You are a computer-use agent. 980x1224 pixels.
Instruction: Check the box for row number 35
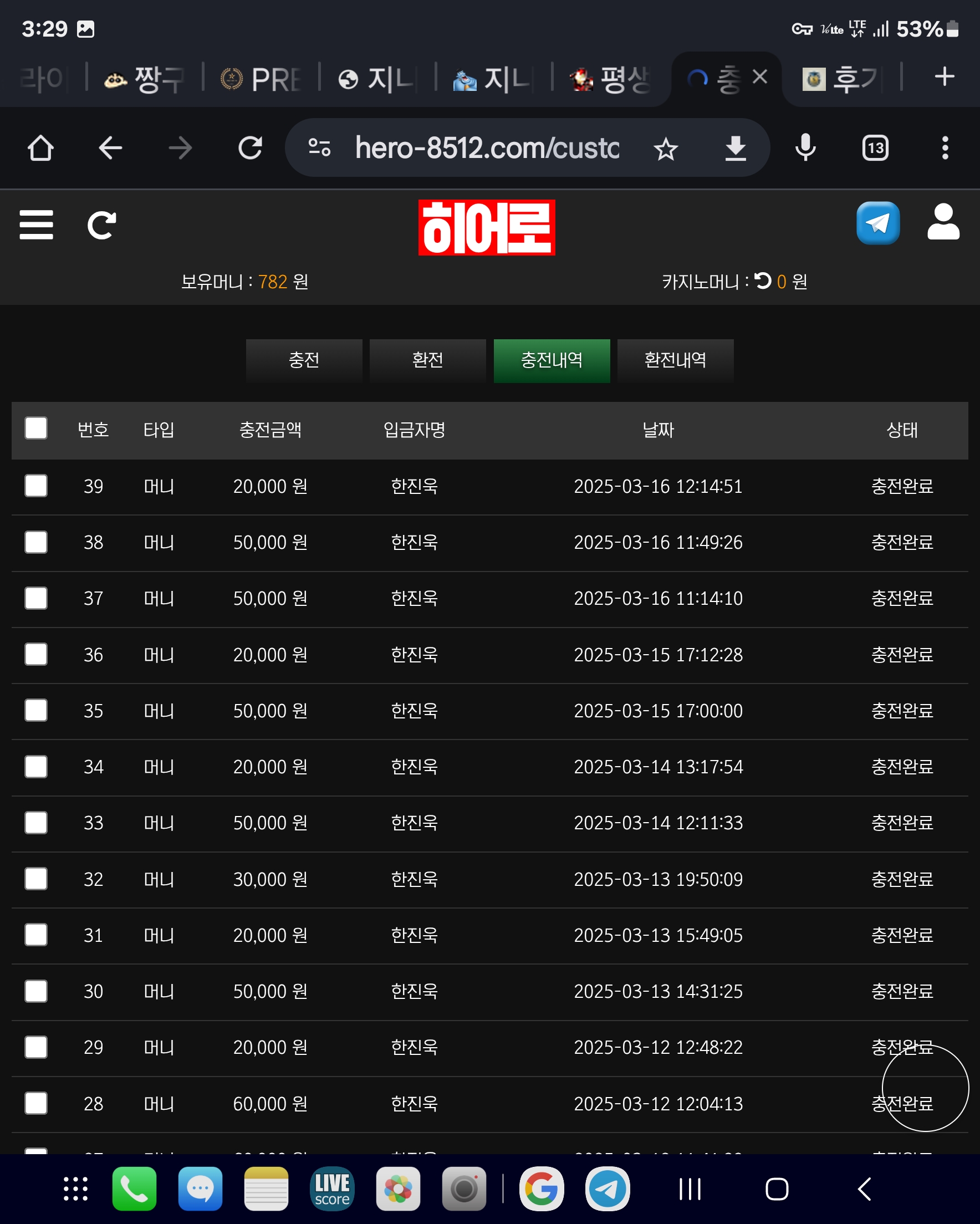(37, 711)
